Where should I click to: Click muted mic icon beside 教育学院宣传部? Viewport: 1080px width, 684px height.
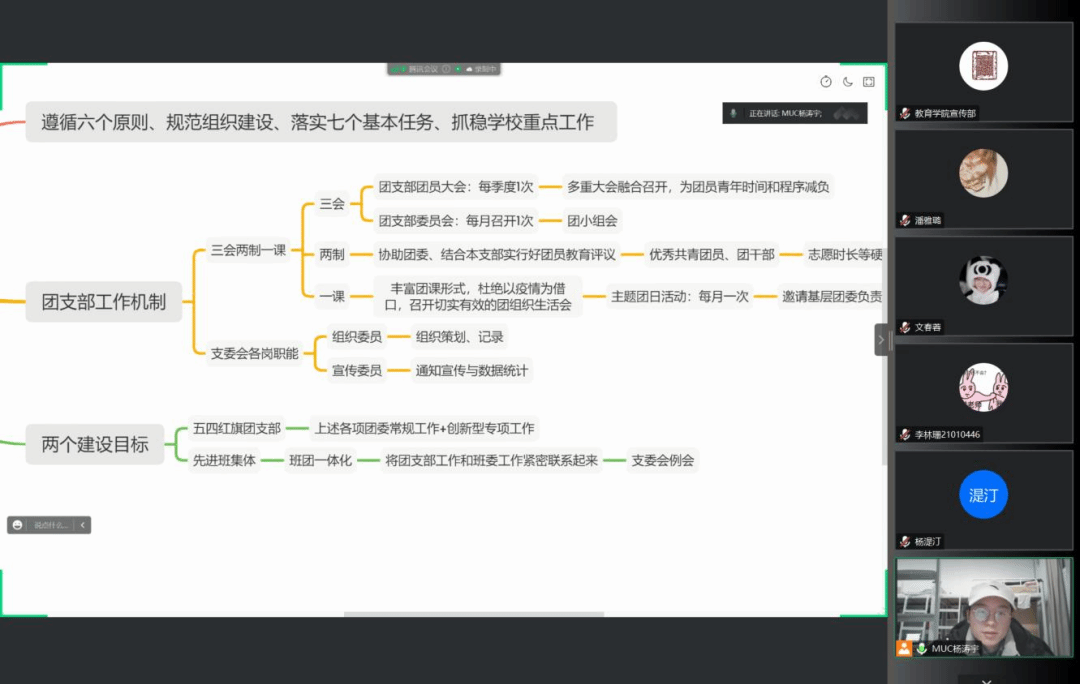pos(905,114)
